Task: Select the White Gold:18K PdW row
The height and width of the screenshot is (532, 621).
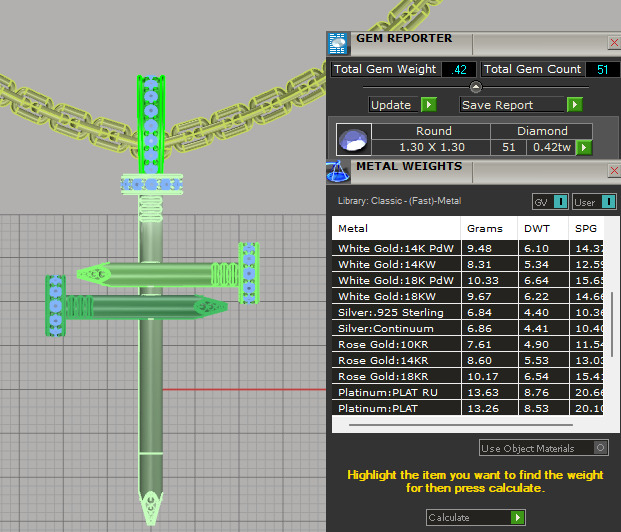Action: pos(468,280)
